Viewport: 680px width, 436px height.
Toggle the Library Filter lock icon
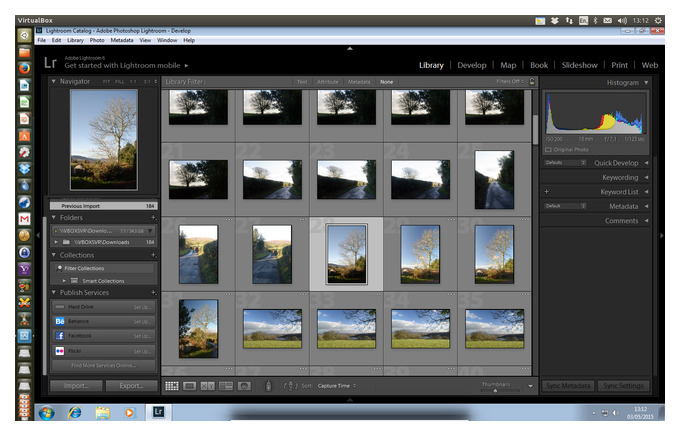click(532, 81)
